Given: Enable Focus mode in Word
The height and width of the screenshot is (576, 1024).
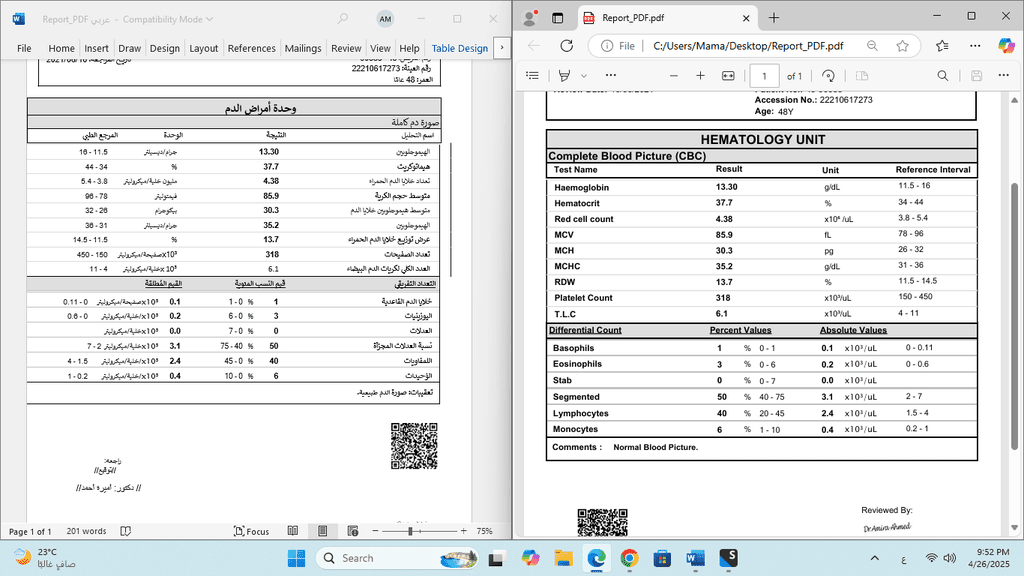Looking at the screenshot, I should click(251, 531).
